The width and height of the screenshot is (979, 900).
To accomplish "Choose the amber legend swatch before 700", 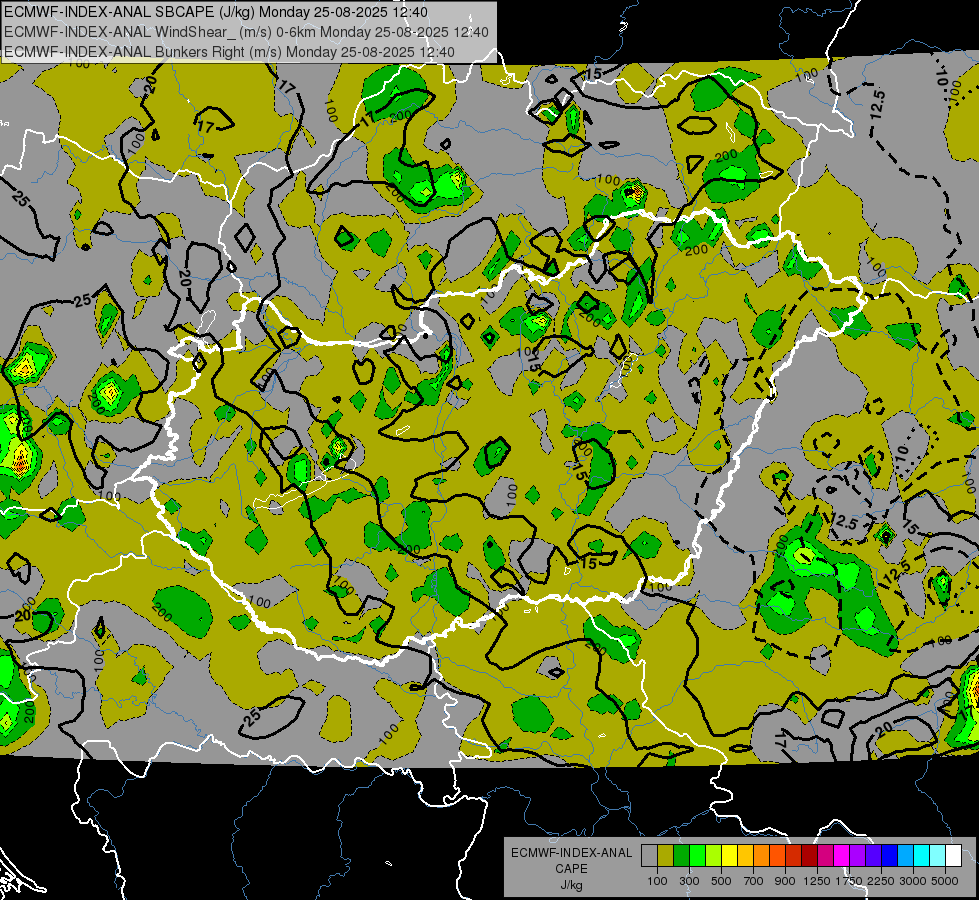I will click(745, 855).
